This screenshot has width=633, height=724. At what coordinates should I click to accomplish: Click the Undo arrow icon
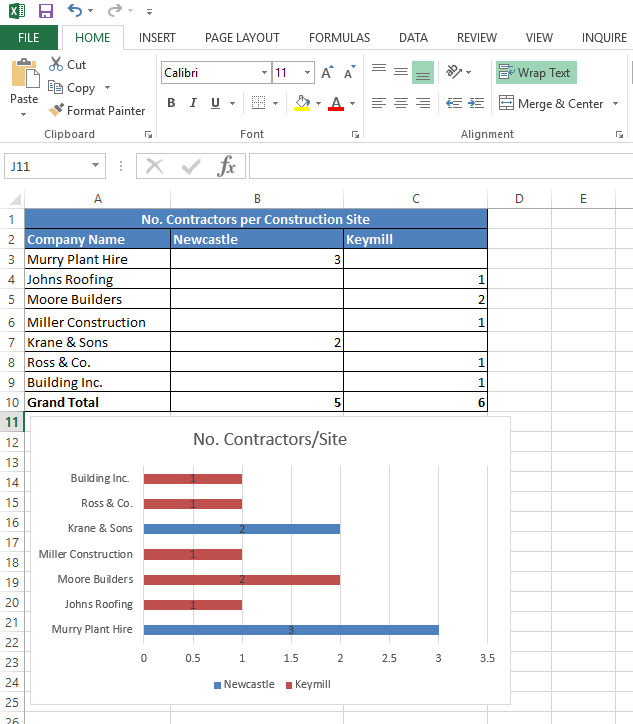[75, 10]
